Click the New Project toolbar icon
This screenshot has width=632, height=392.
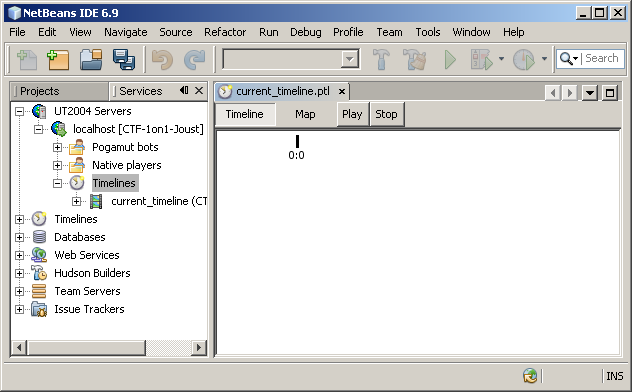click(x=58, y=60)
